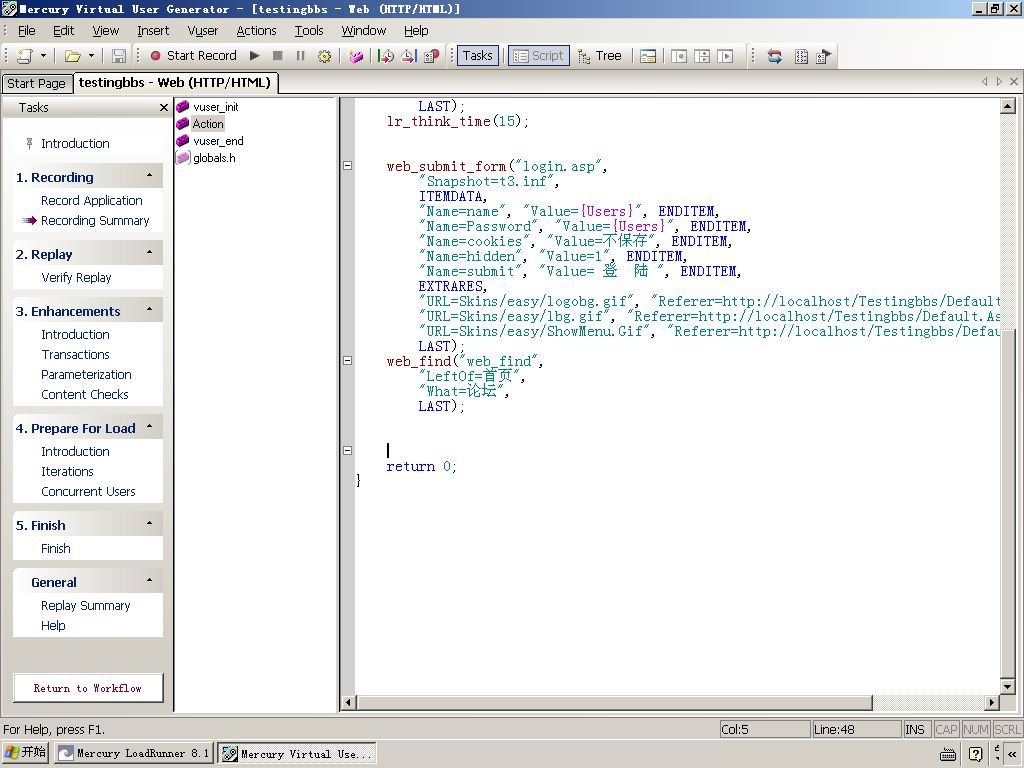This screenshot has width=1024, height=768.
Task: Switch to Tree view
Action: [x=600, y=56]
